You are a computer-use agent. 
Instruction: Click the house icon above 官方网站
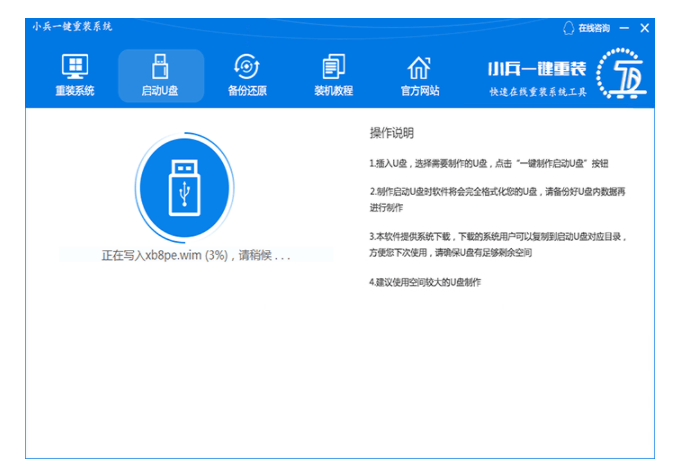[x=419, y=67]
